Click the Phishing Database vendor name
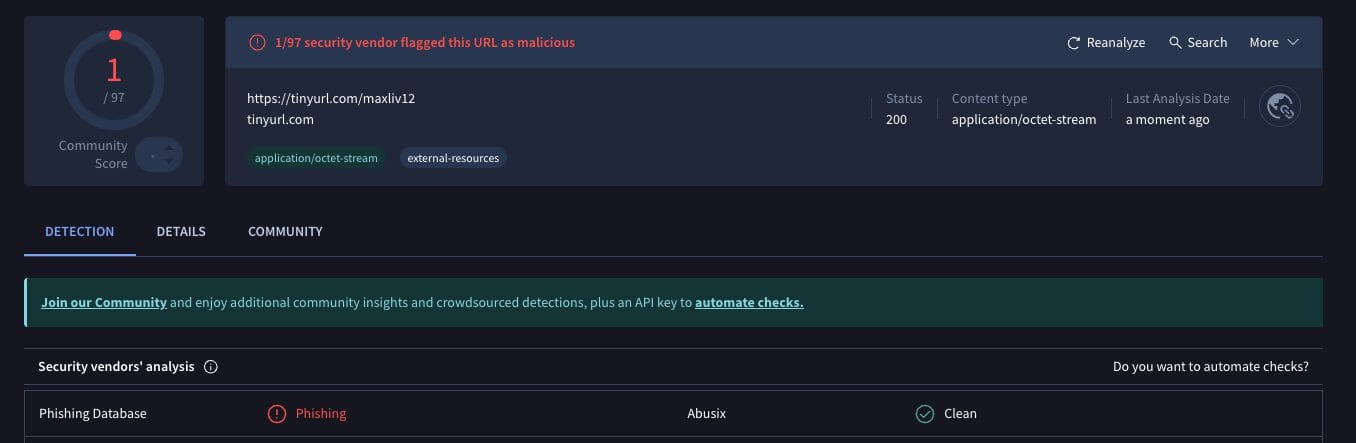Screen dimensions: 1356x443 pos(93,414)
